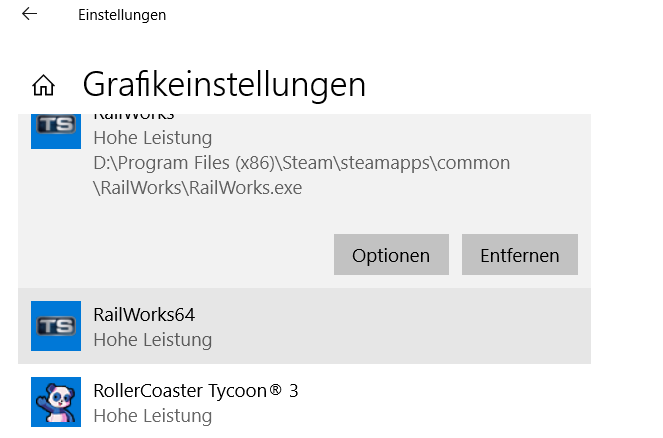This screenshot has height=438, width=663.
Task: Click Hohe Leistung under expanded RailWorks
Action: pyautogui.click(x=153, y=138)
